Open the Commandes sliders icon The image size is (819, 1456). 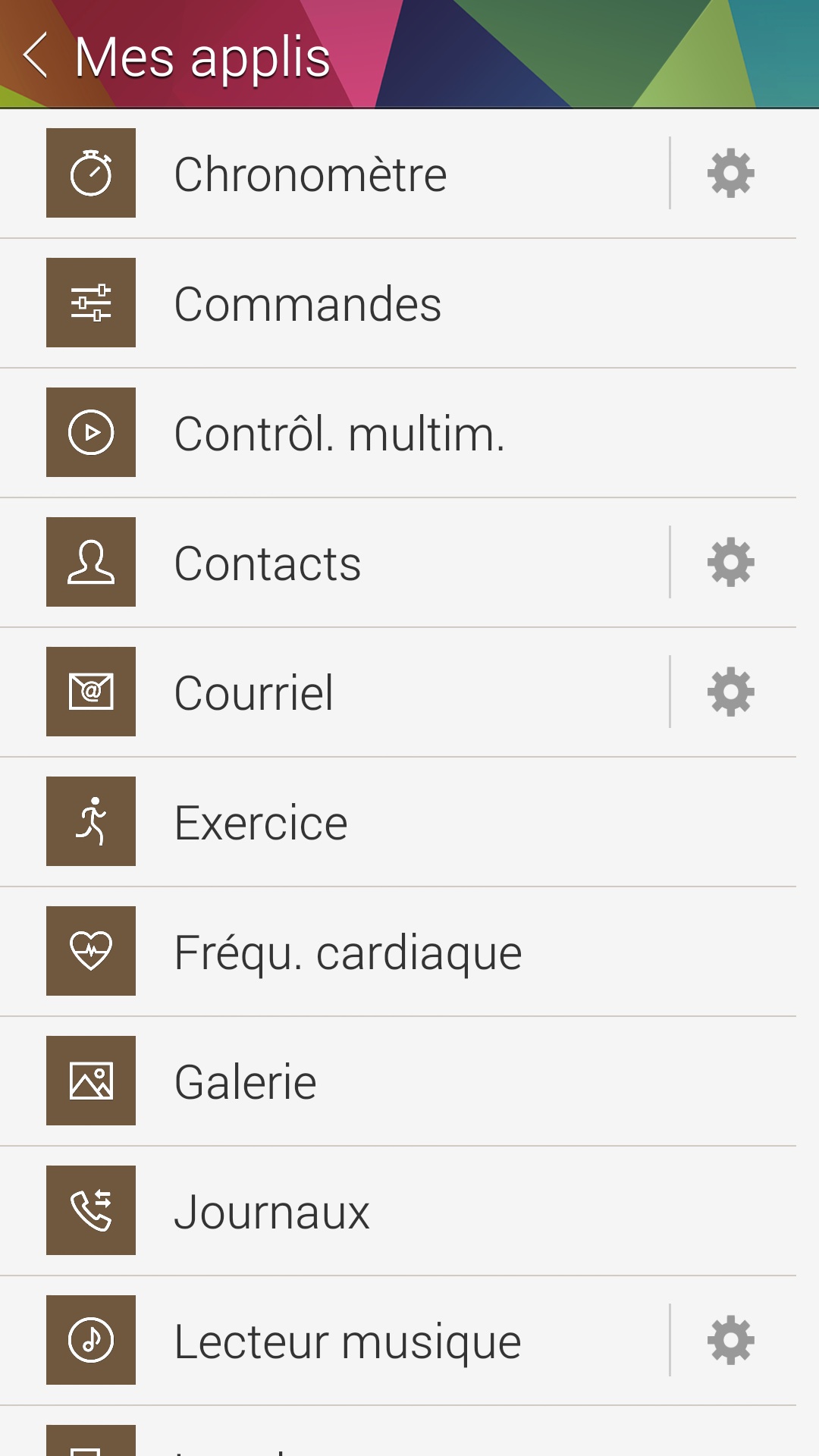(91, 303)
